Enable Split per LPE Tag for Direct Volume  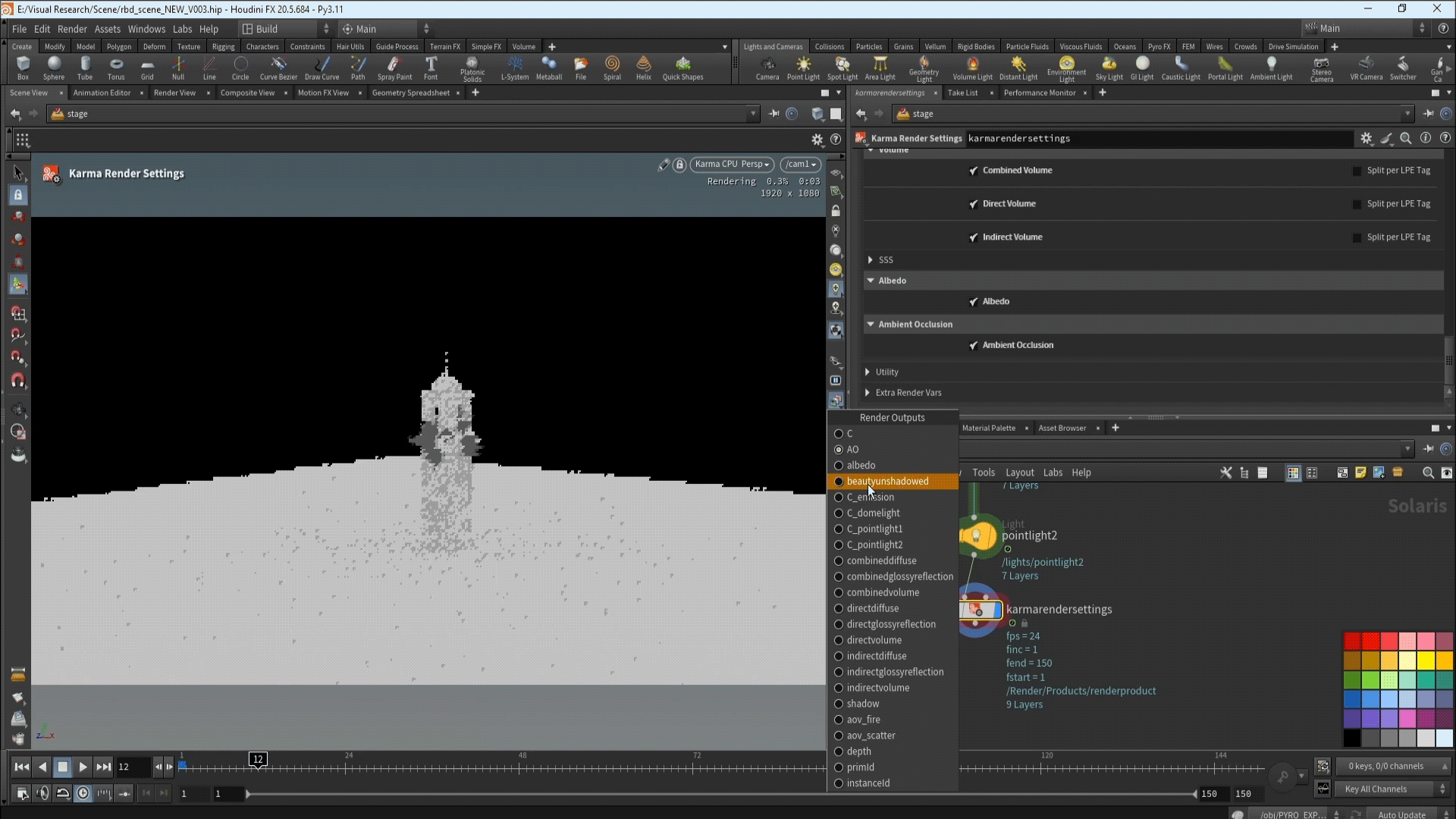click(1357, 204)
